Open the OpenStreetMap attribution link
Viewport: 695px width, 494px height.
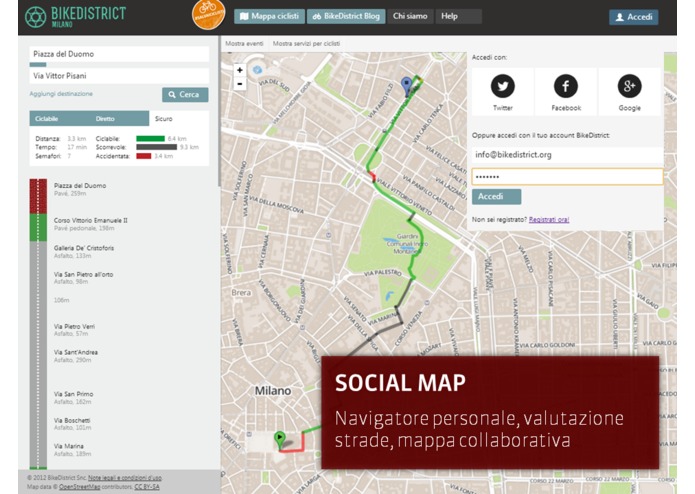[80, 486]
